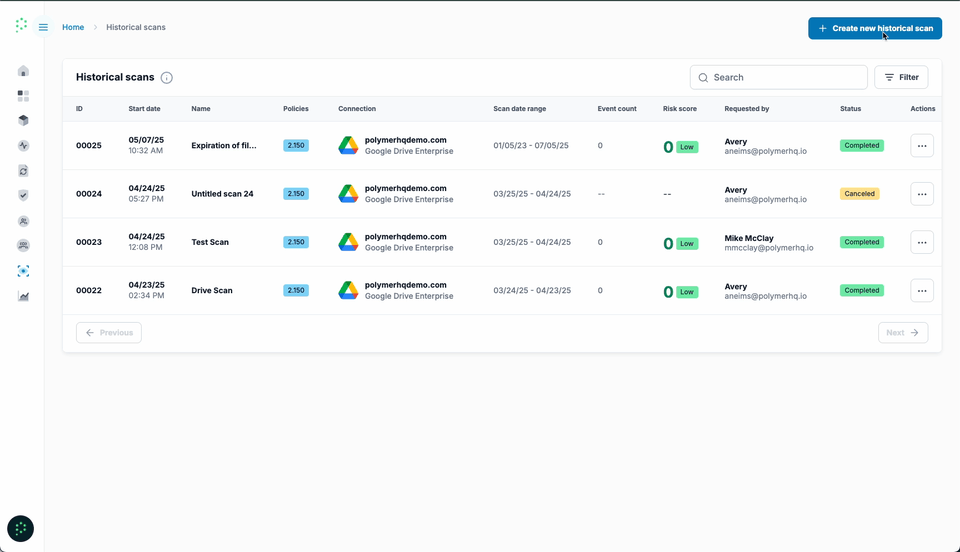
Task: Click Low risk badge in row 00025
Action: coord(687,147)
